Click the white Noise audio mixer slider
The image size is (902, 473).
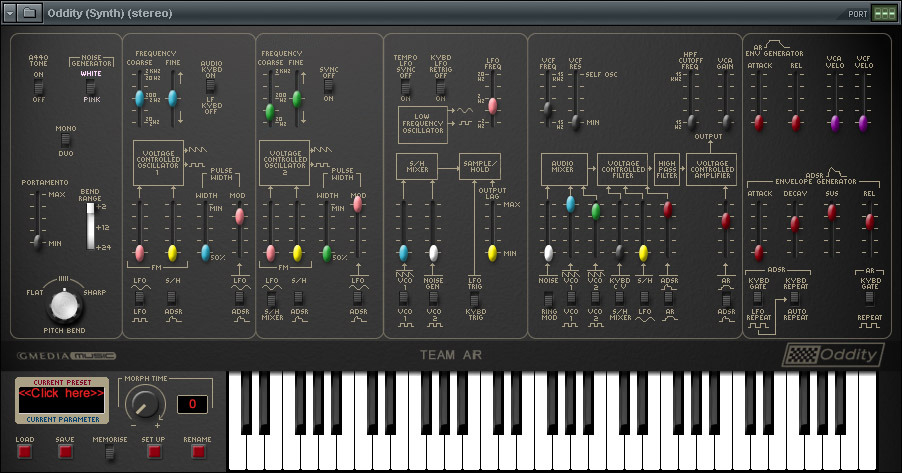548,253
